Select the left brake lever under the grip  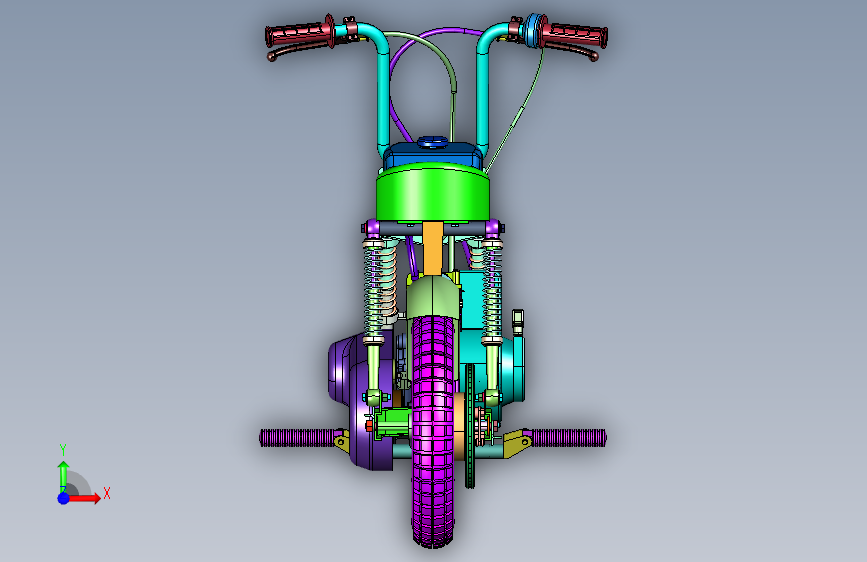(299, 51)
